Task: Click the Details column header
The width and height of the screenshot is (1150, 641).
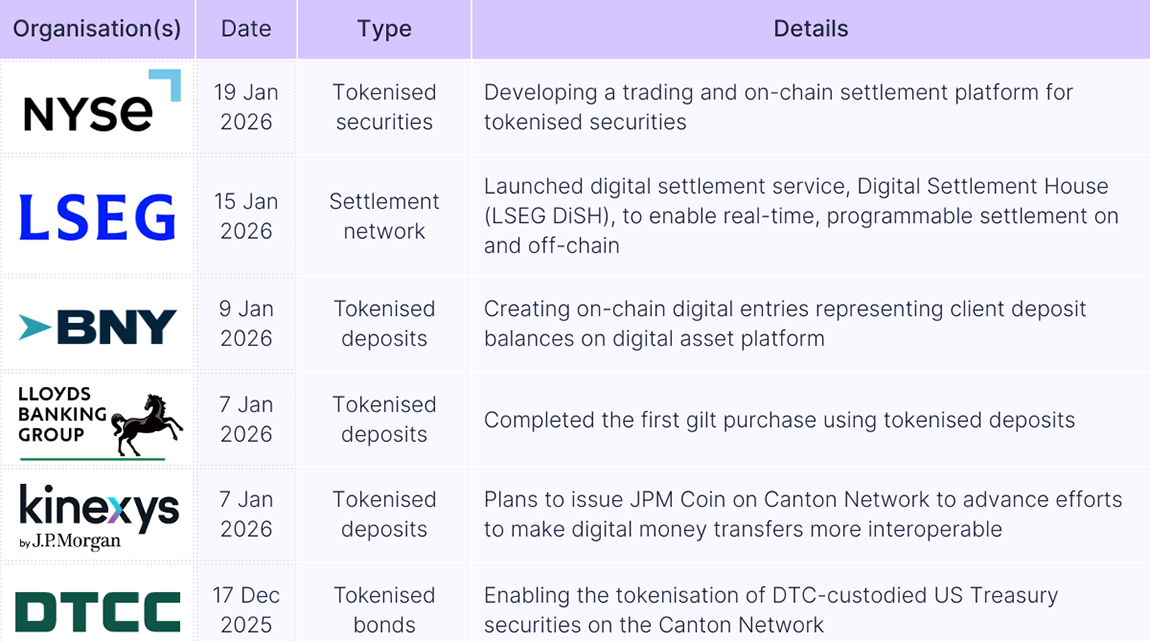Action: (x=810, y=29)
